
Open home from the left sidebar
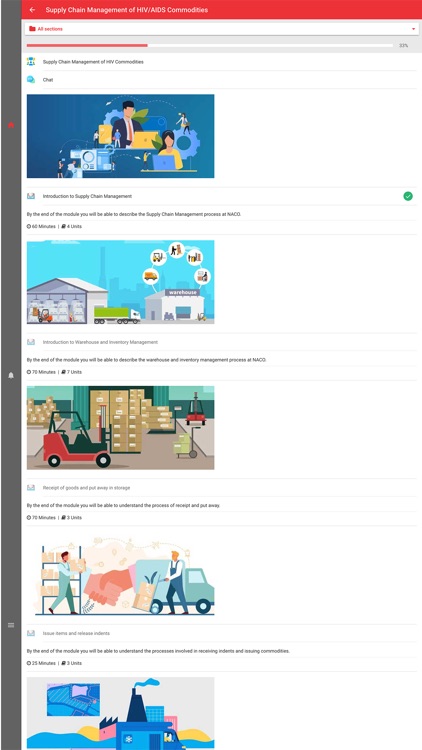(x=11, y=125)
